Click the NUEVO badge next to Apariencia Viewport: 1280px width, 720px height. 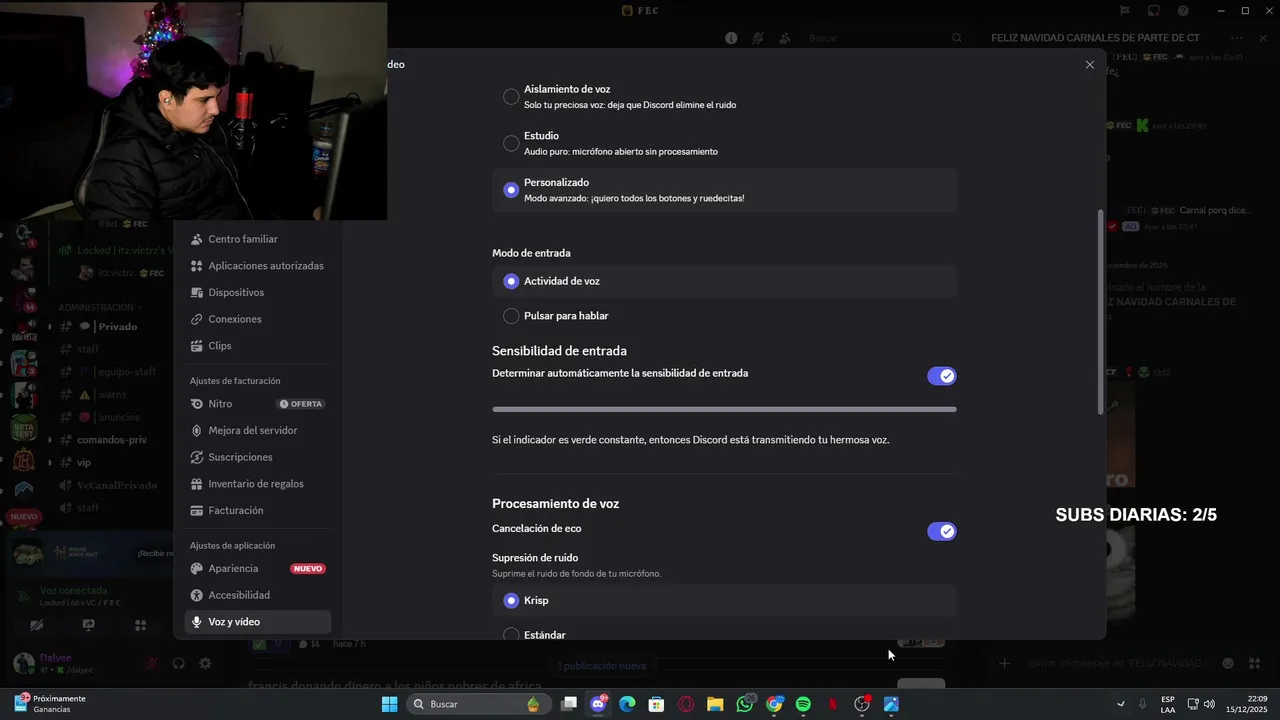[x=308, y=568]
